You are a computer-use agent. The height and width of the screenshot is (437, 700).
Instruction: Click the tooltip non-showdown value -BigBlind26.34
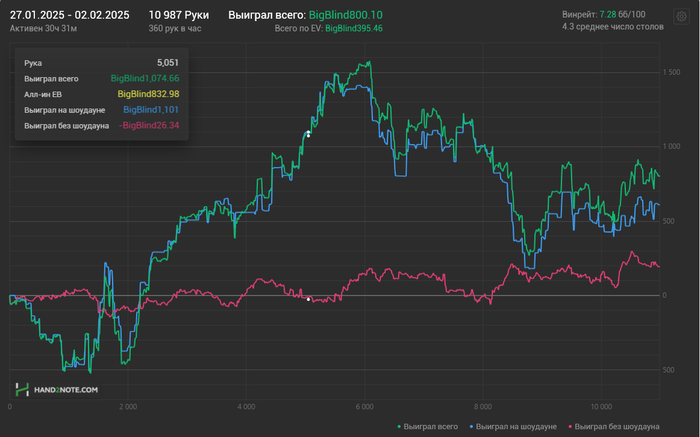click(149, 125)
